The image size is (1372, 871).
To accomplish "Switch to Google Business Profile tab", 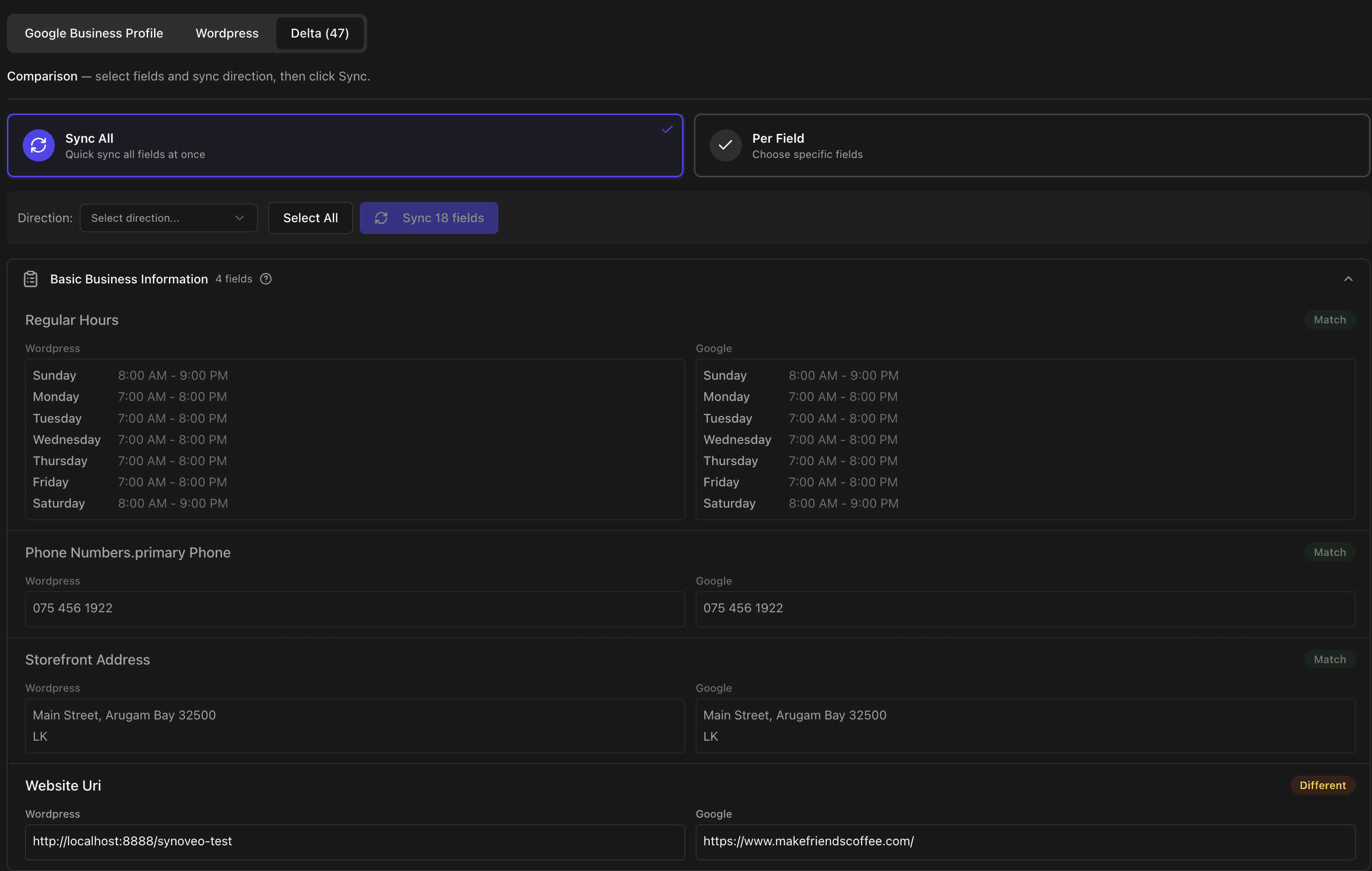I will (x=94, y=33).
